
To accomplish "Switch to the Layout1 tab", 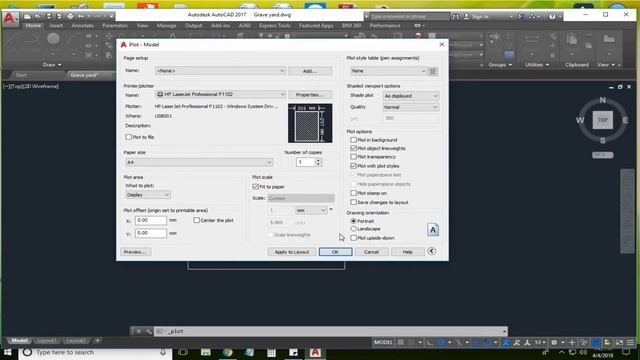I will pyautogui.click(x=47, y=340).
